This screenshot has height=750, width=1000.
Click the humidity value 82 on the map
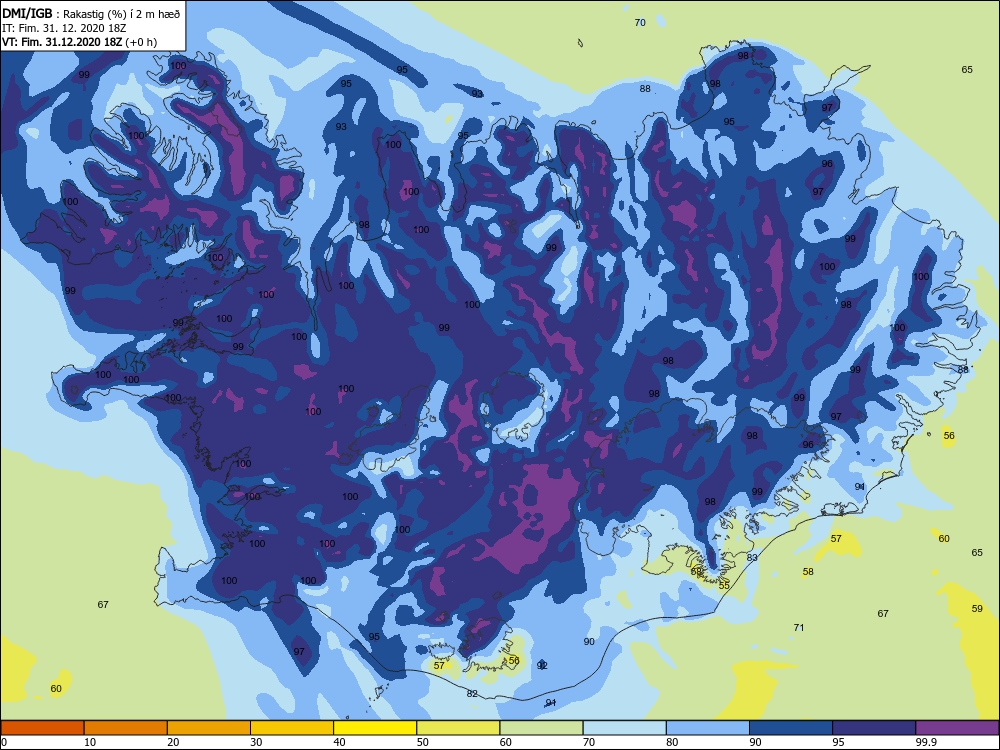pyautogui.click(x=472, y=693)
